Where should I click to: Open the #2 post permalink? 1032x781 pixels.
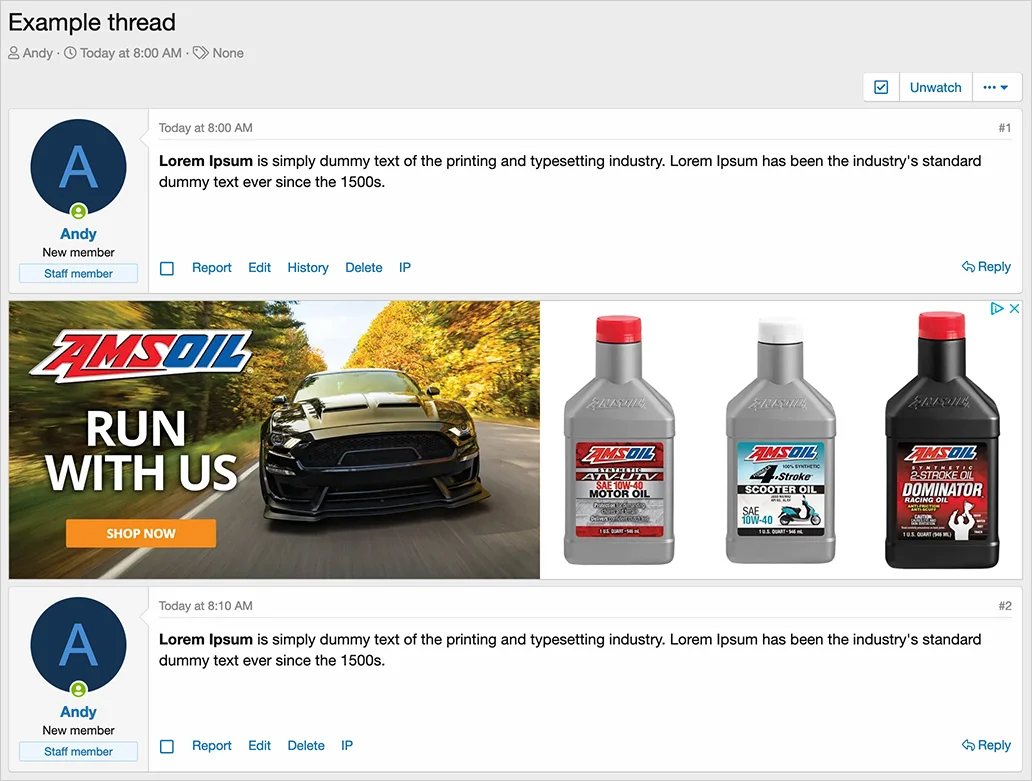pos(1004,605)
